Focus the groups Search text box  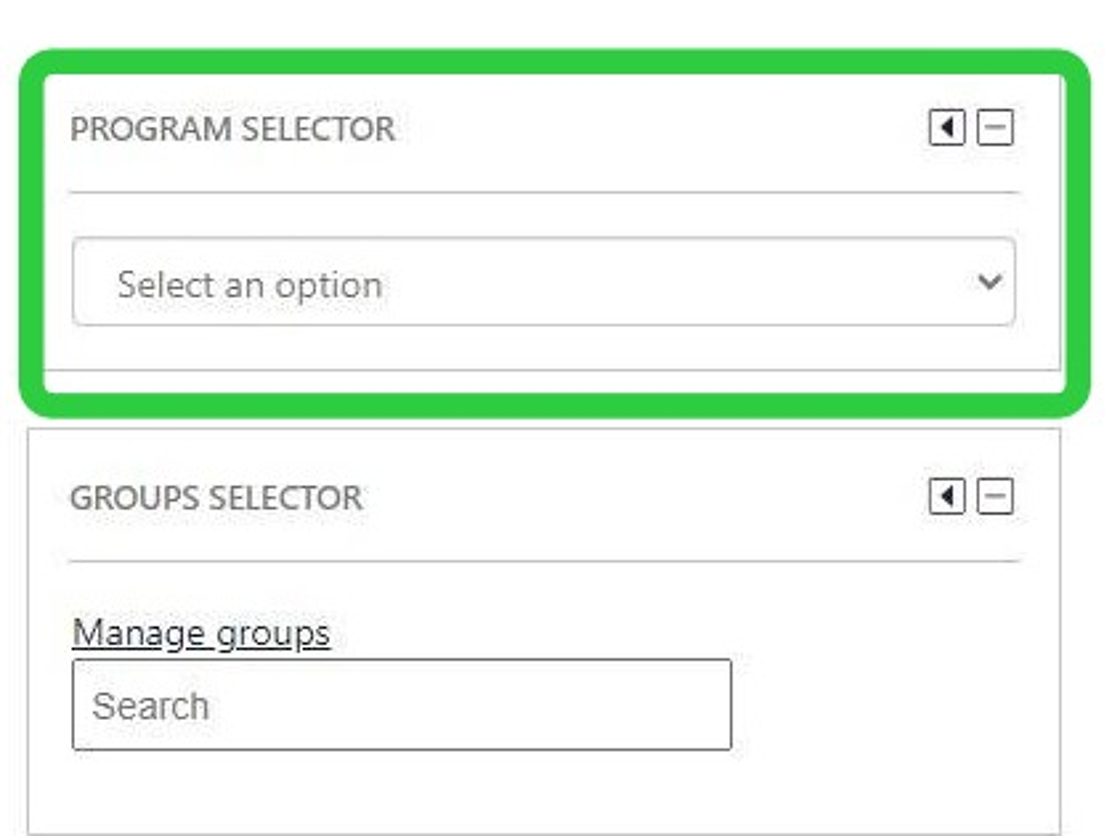tap(401, 705)
